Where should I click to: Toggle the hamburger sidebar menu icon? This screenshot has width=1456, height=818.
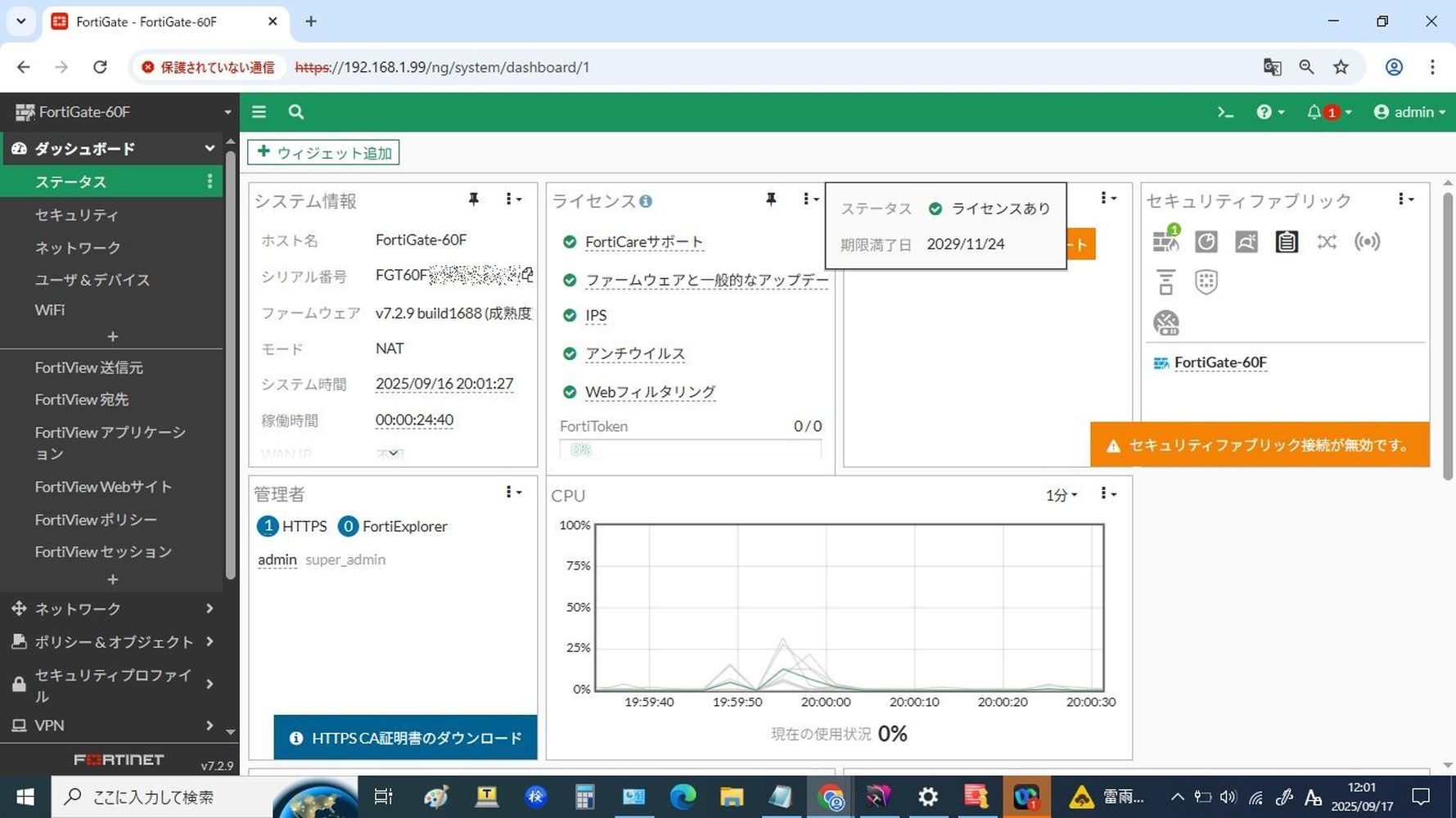pos(259,112)
